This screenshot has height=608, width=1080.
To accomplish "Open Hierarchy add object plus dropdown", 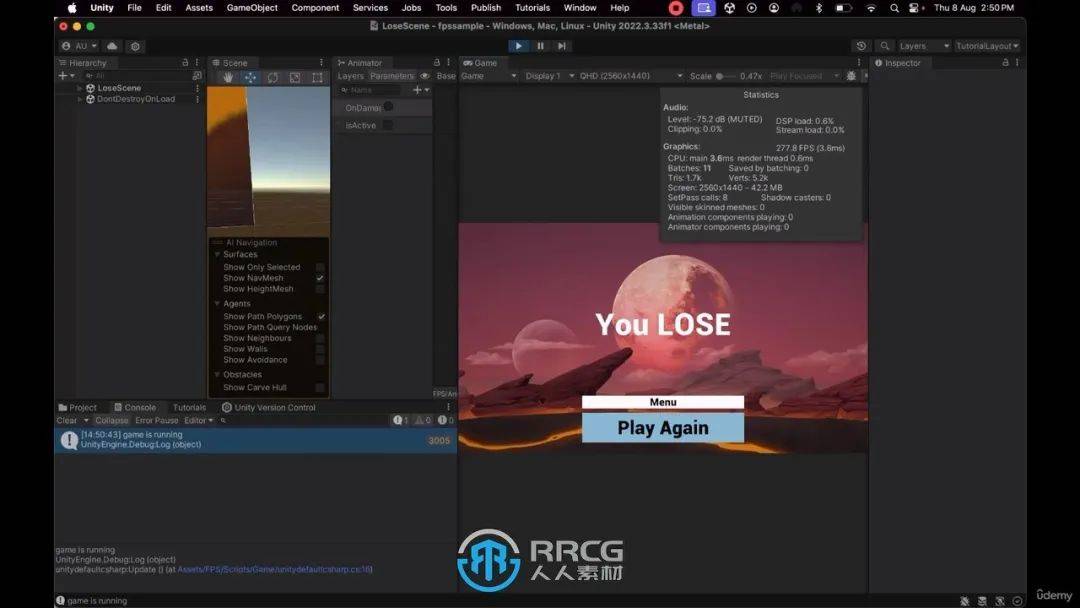I will (66, 76).
